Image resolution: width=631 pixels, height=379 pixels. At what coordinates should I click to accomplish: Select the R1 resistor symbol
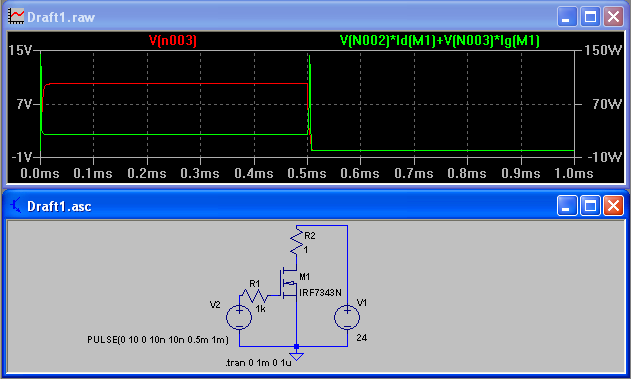click(x=254, y=296)
